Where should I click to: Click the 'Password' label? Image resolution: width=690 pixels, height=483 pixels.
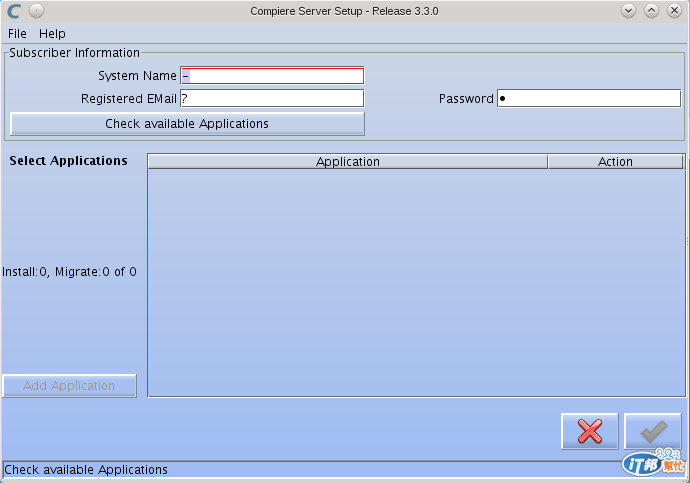466,99
